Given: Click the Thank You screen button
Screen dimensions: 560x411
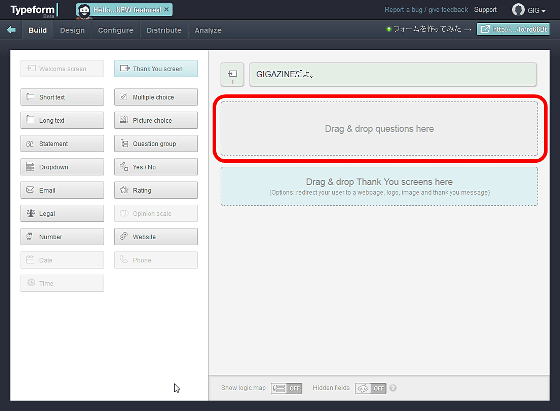Looking at the screenshot, I should 156,69.
